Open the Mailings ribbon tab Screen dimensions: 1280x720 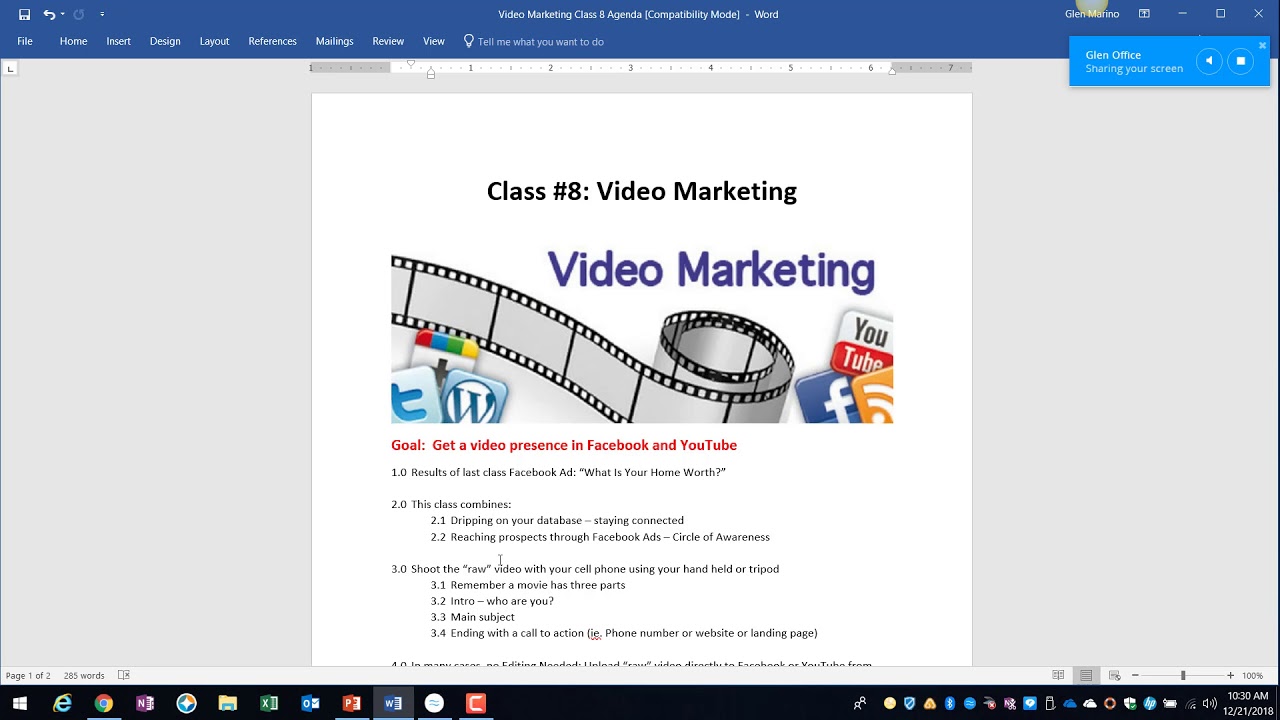[x=334, y=41]
